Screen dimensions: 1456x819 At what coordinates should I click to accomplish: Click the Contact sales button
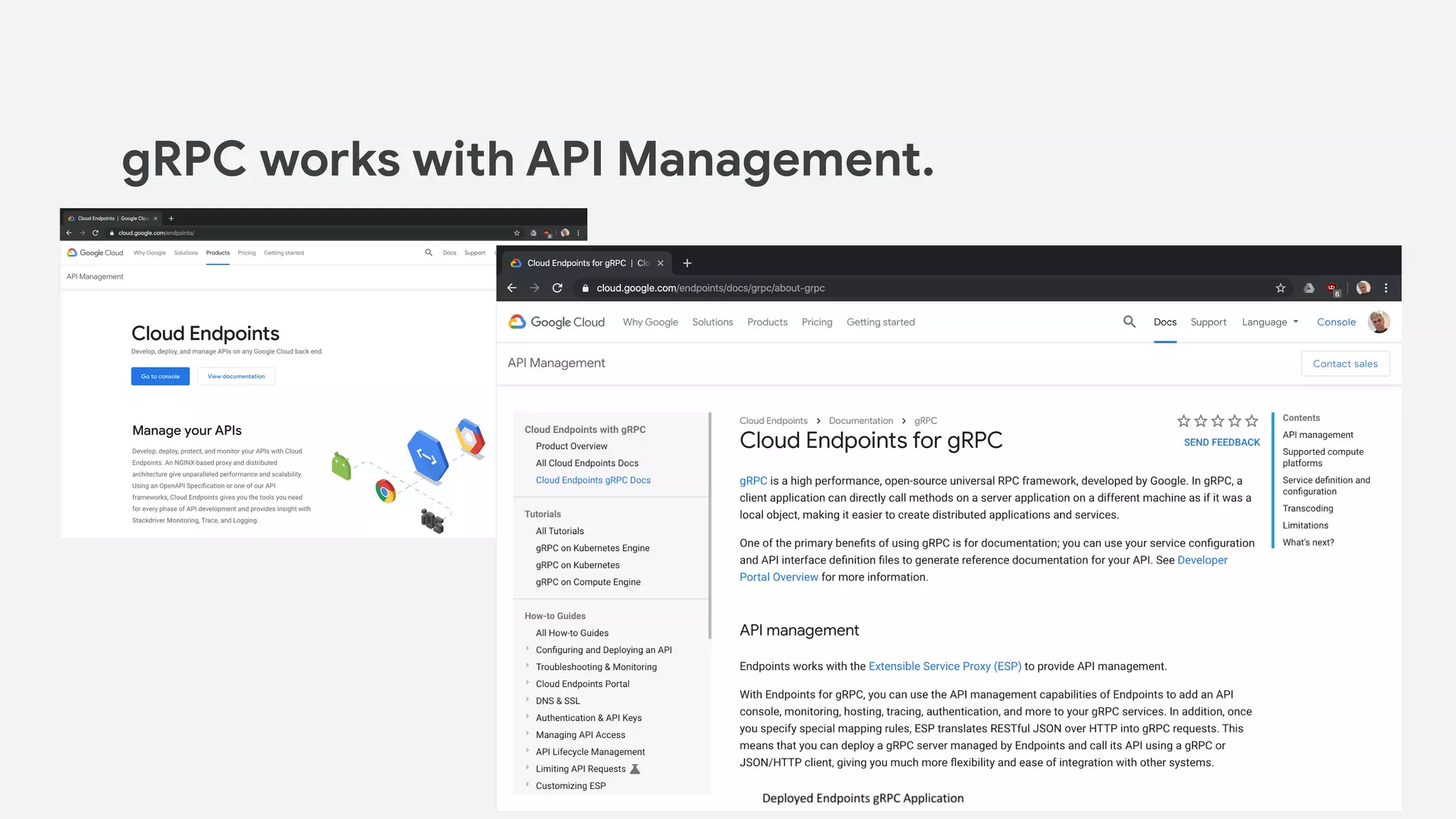(x=1345, y=363)
